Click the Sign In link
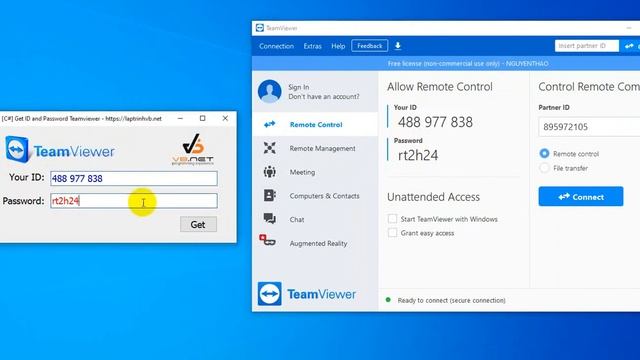640x360 pixels. (x=299, y=87)
